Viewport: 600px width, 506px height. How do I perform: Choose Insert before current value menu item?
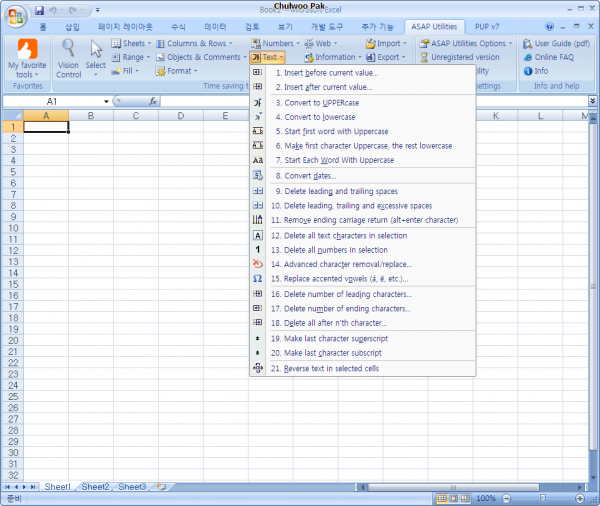point(363,73)
